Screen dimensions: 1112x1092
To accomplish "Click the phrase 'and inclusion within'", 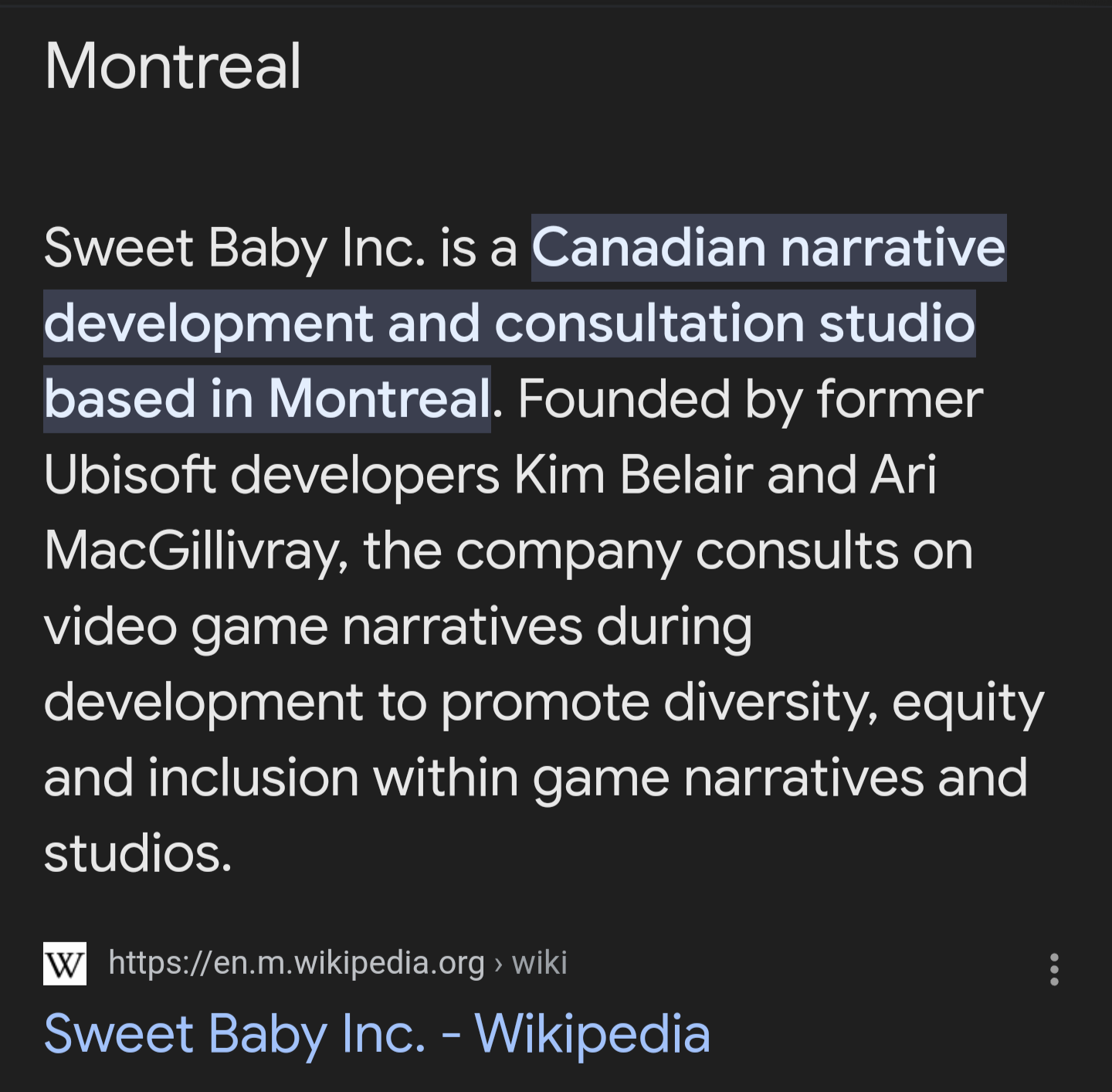I will click(x=281, y=778).
